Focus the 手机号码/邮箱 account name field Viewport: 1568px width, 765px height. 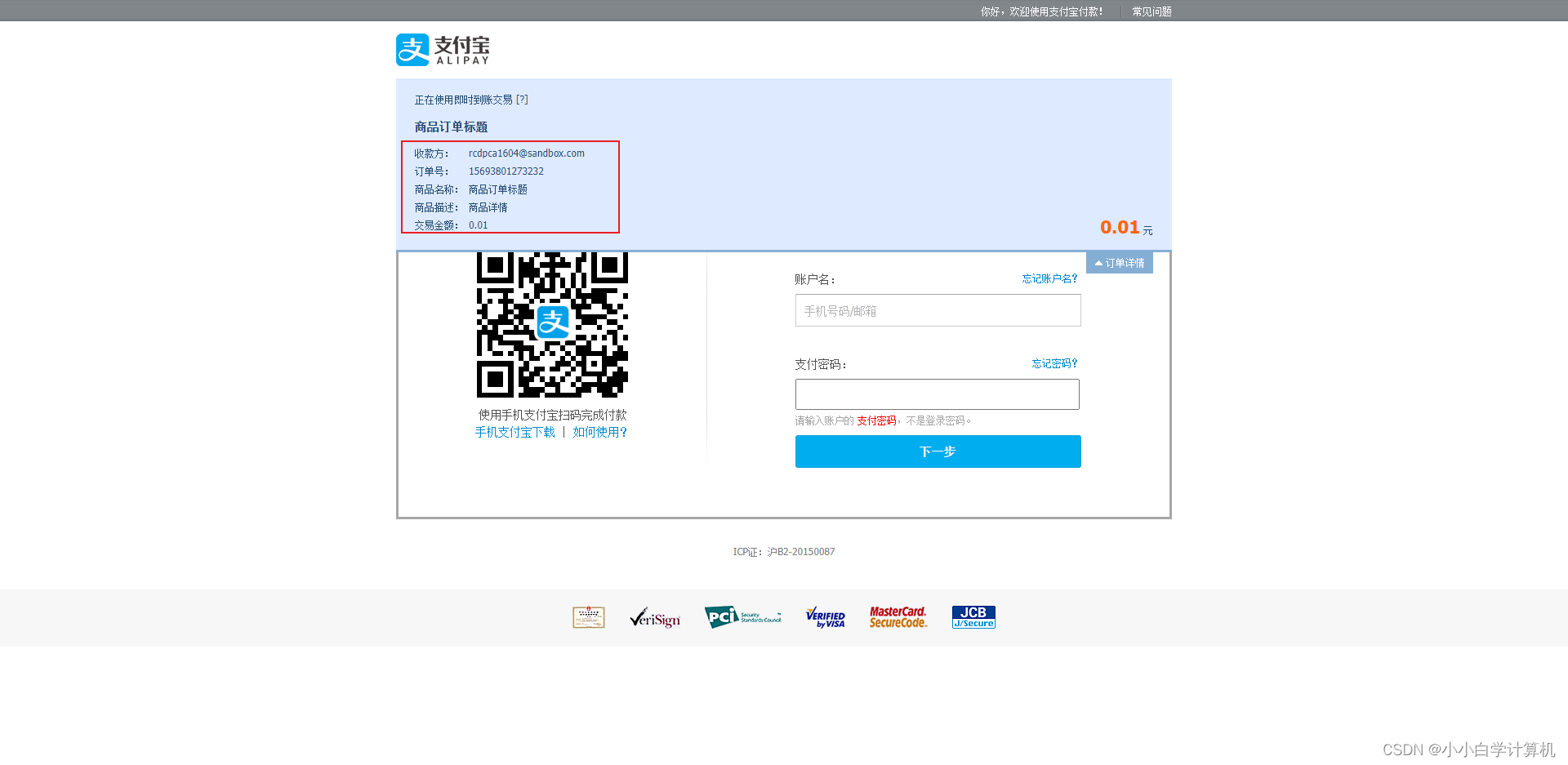click(x=938, y=310)
